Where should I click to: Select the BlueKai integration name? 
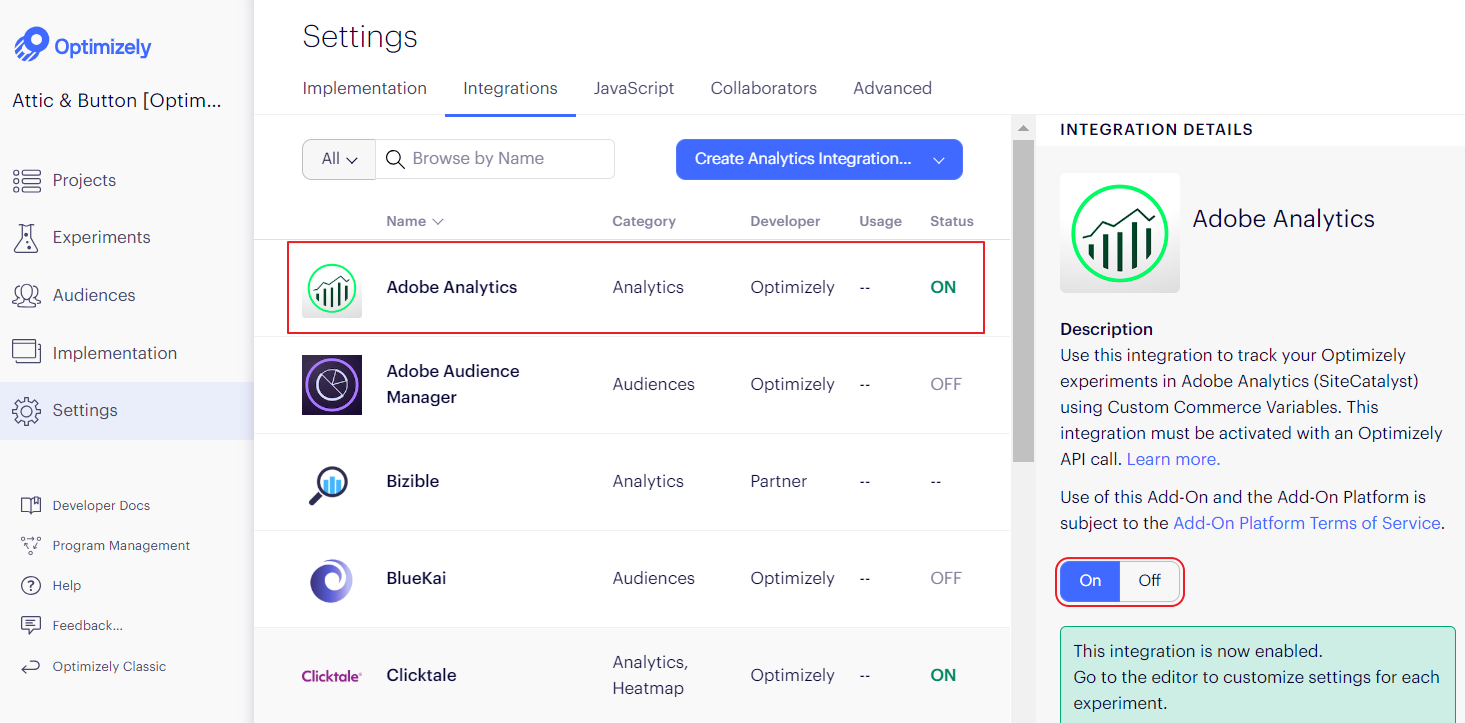click(x=416, y=578)
